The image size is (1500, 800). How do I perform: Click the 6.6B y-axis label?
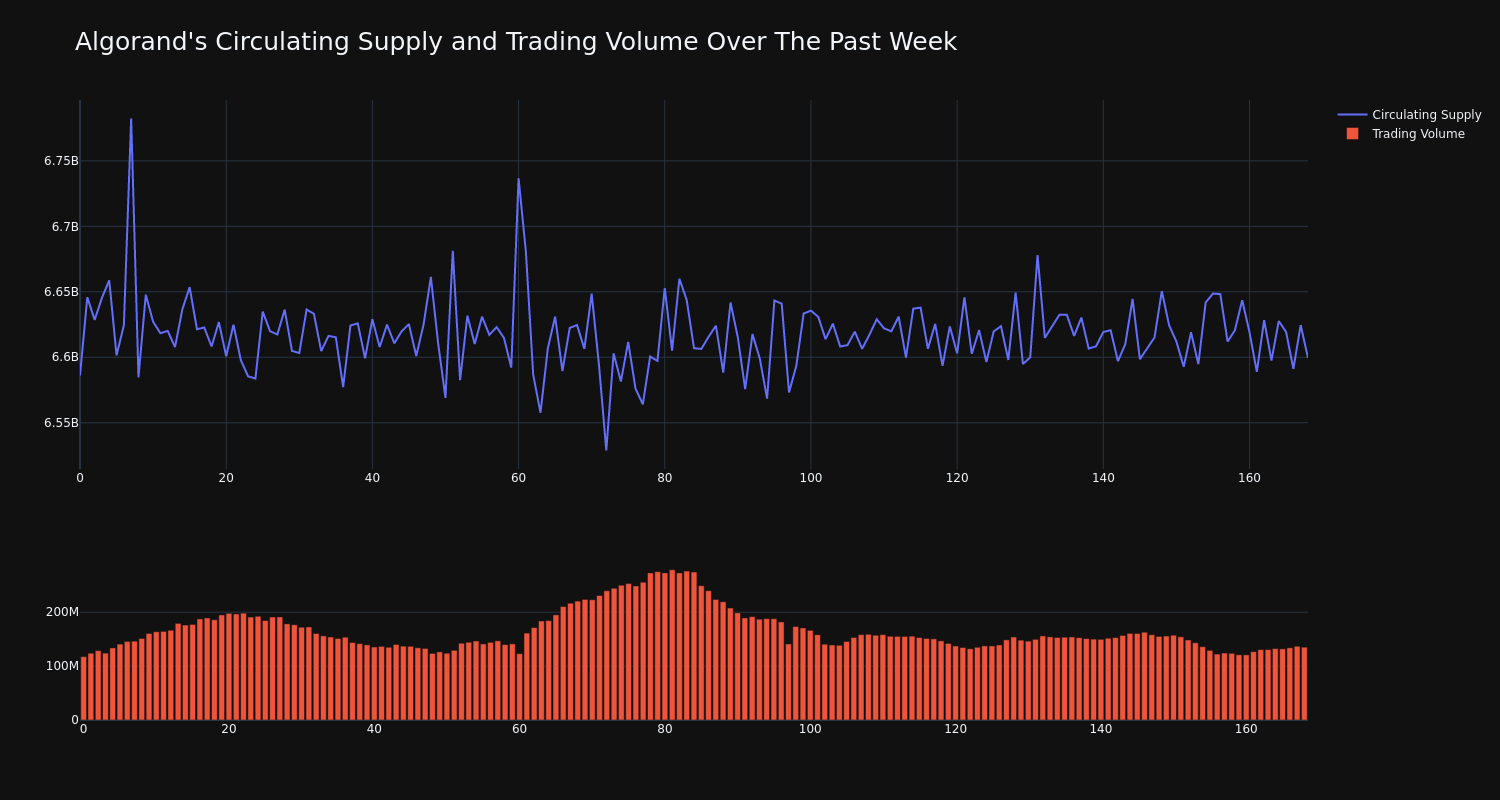[65, 357]
